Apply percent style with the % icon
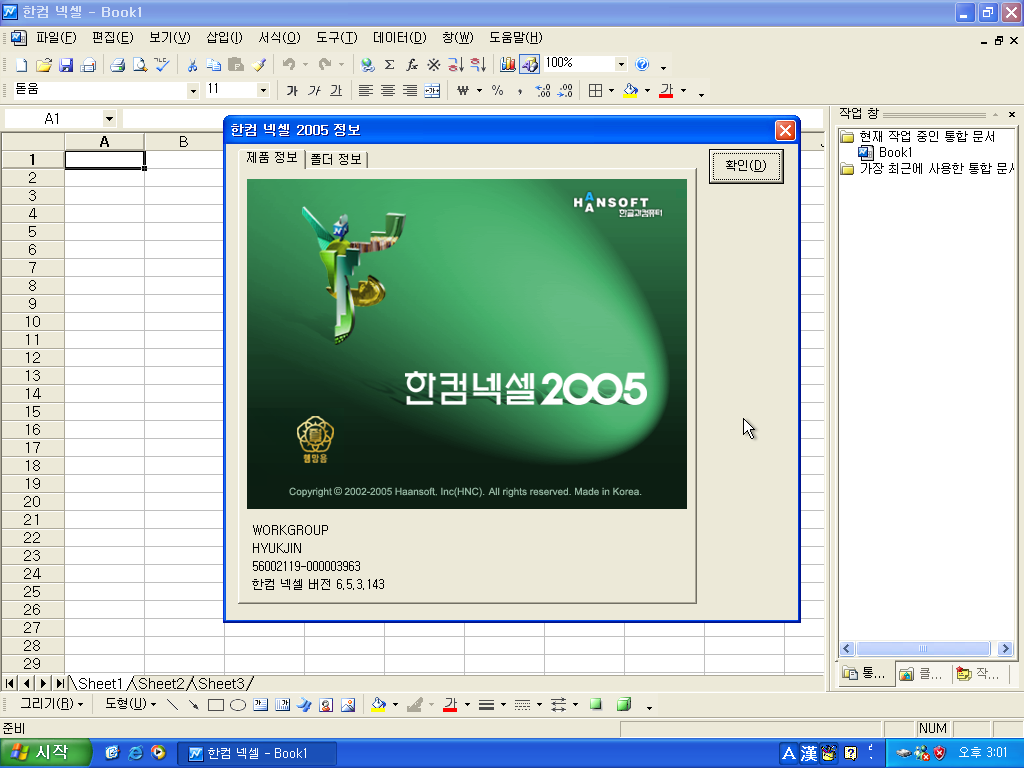This screenshot has width=1024, height=768. (x=498, y=91)
